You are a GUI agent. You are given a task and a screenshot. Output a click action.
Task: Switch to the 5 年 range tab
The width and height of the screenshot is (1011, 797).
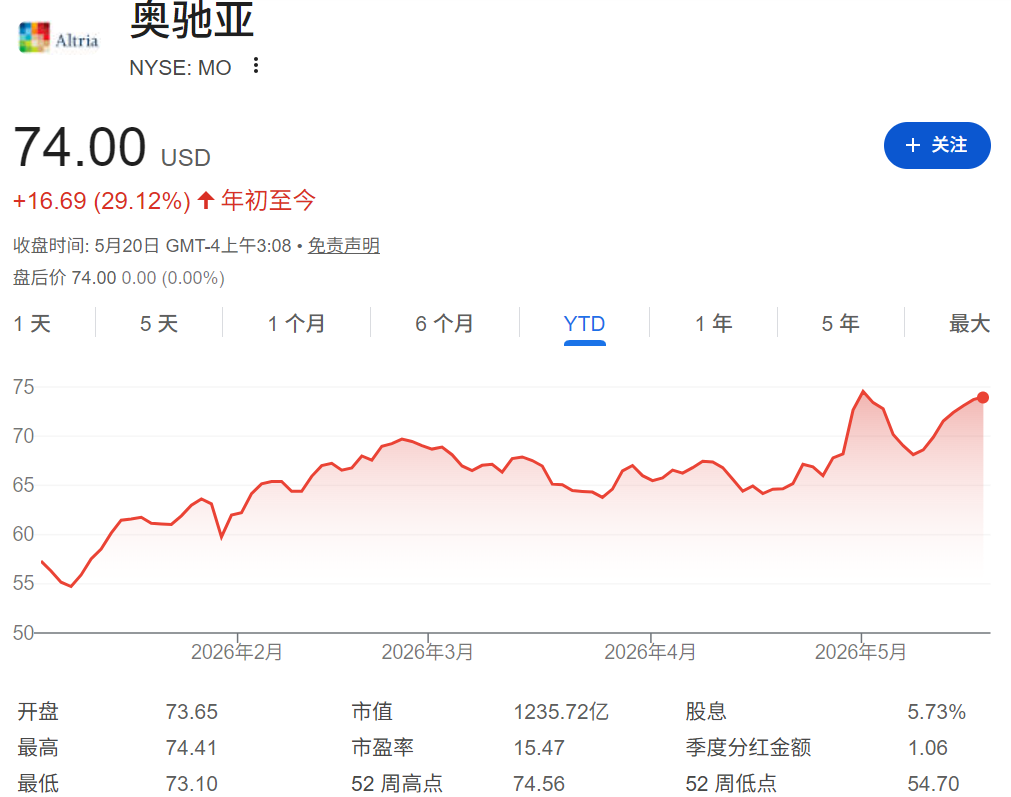pyautogui.click(x=840, y=324)
